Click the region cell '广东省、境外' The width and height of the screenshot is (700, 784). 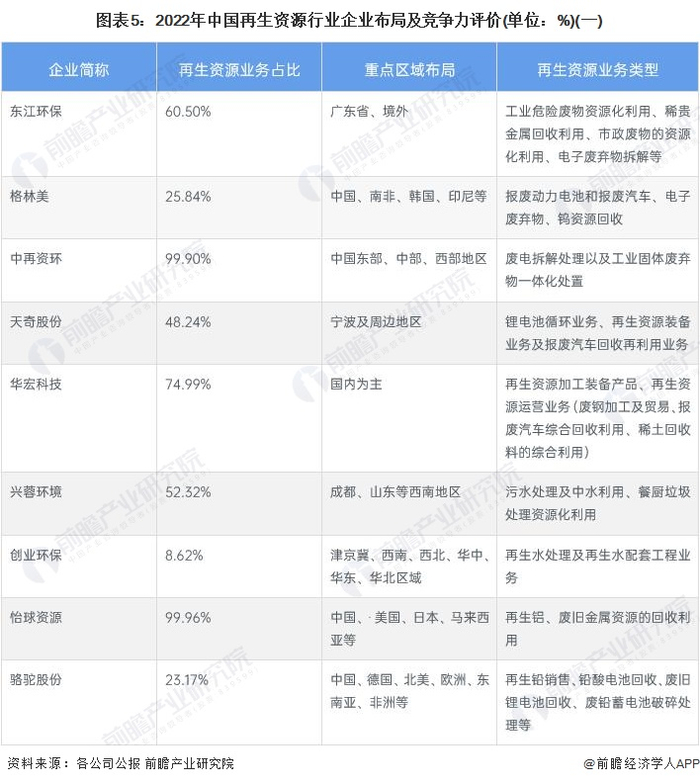(369, 111)
